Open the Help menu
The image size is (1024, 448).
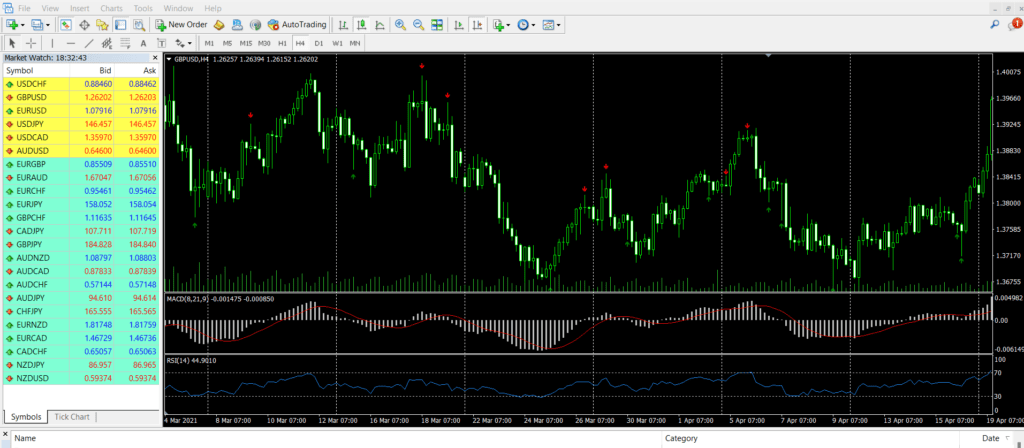213,8
